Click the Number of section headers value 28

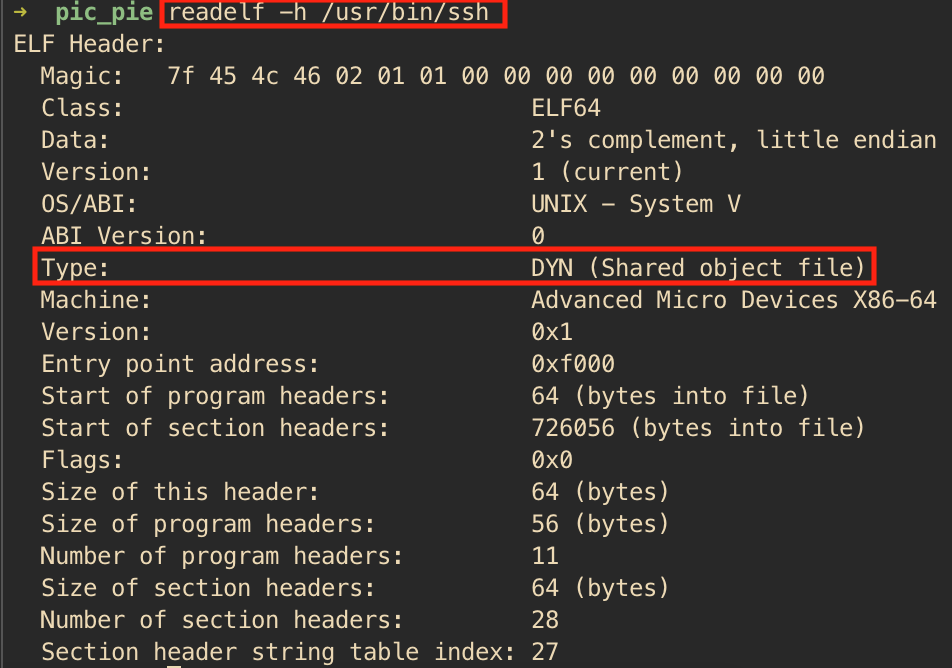pyautogui.click(x=545, y=619)
